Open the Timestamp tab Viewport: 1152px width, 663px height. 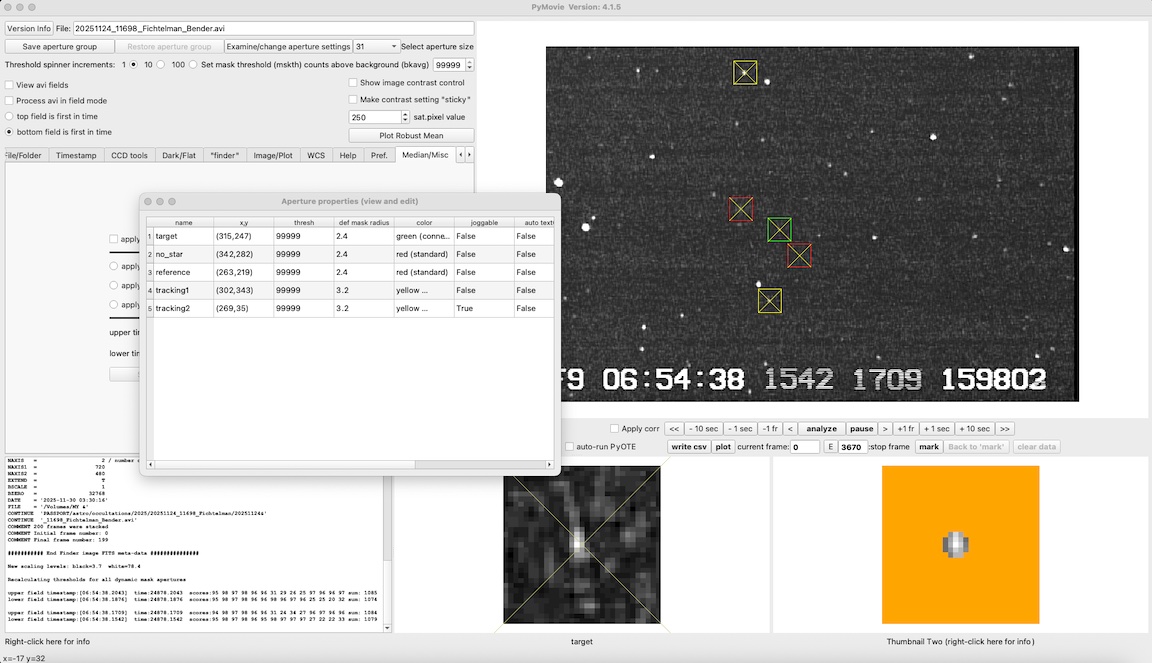(x=76, y=155)
